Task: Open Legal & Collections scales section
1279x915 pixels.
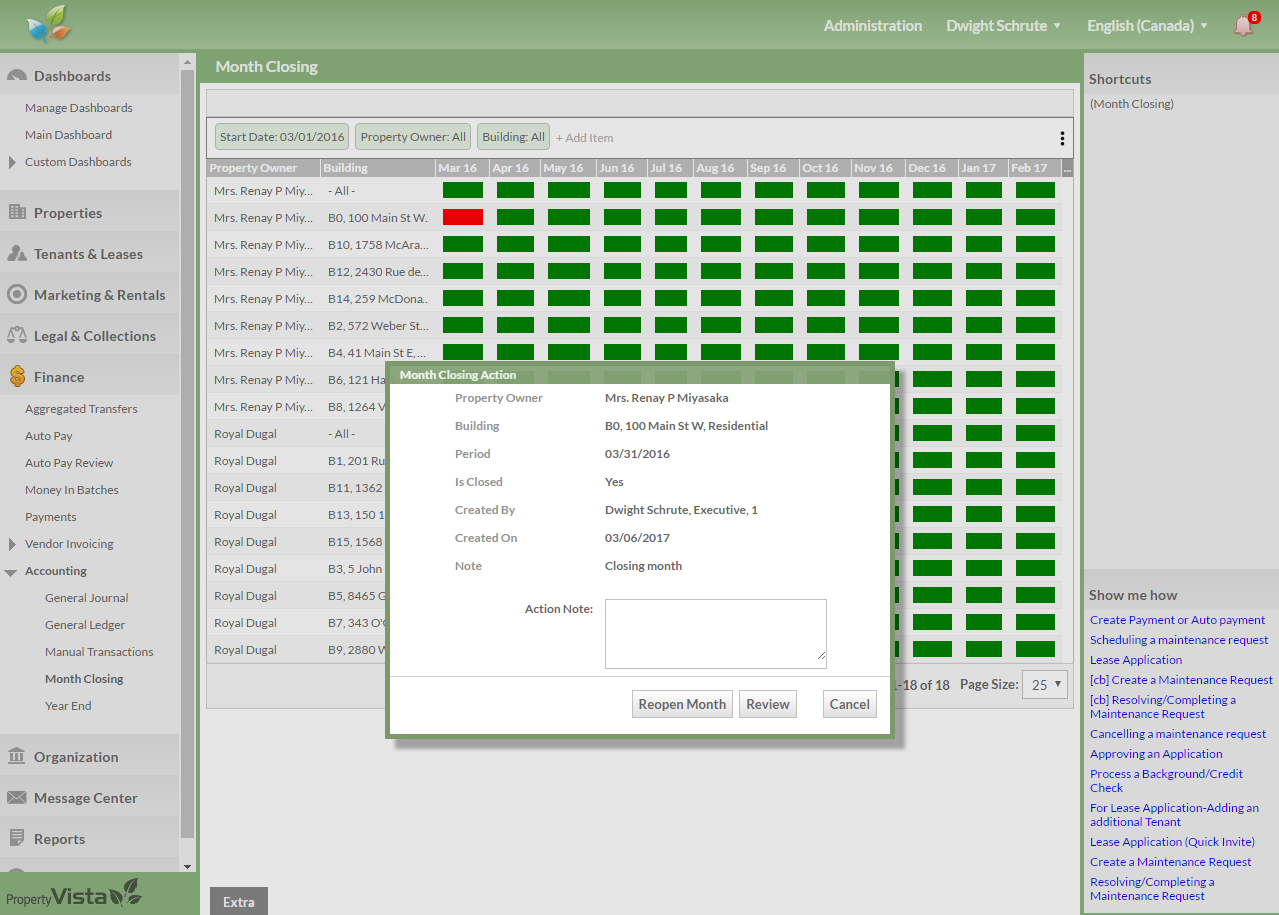Action: (x=94, y=336)
